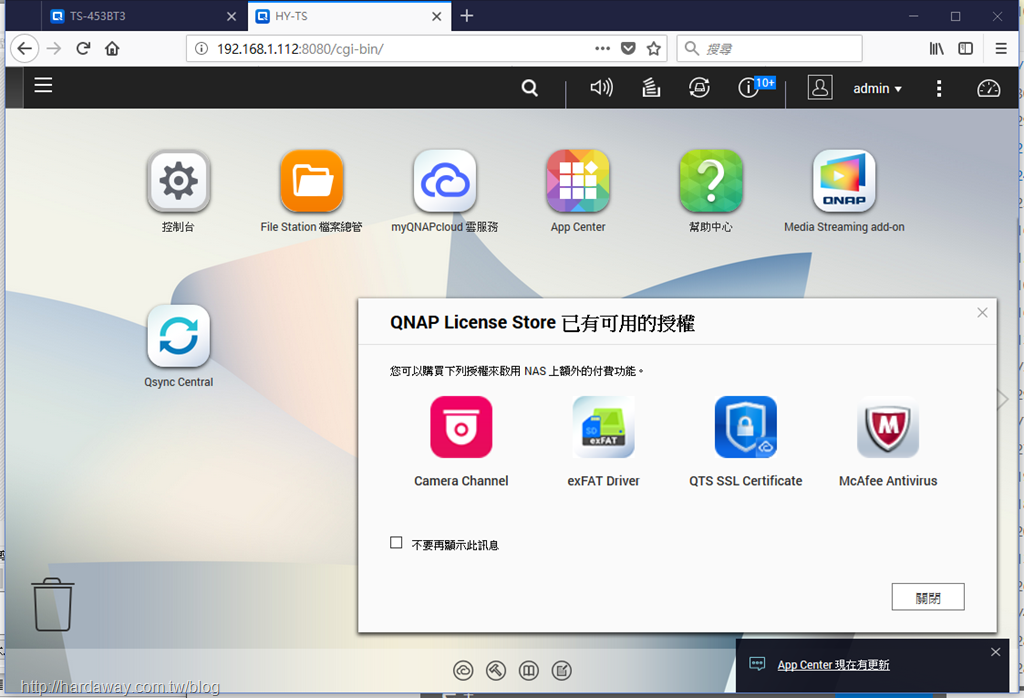Open the Control Panel gear icon
This screenshot has height=698, width=1024.
pyautogui.click(x=178, y=182)
